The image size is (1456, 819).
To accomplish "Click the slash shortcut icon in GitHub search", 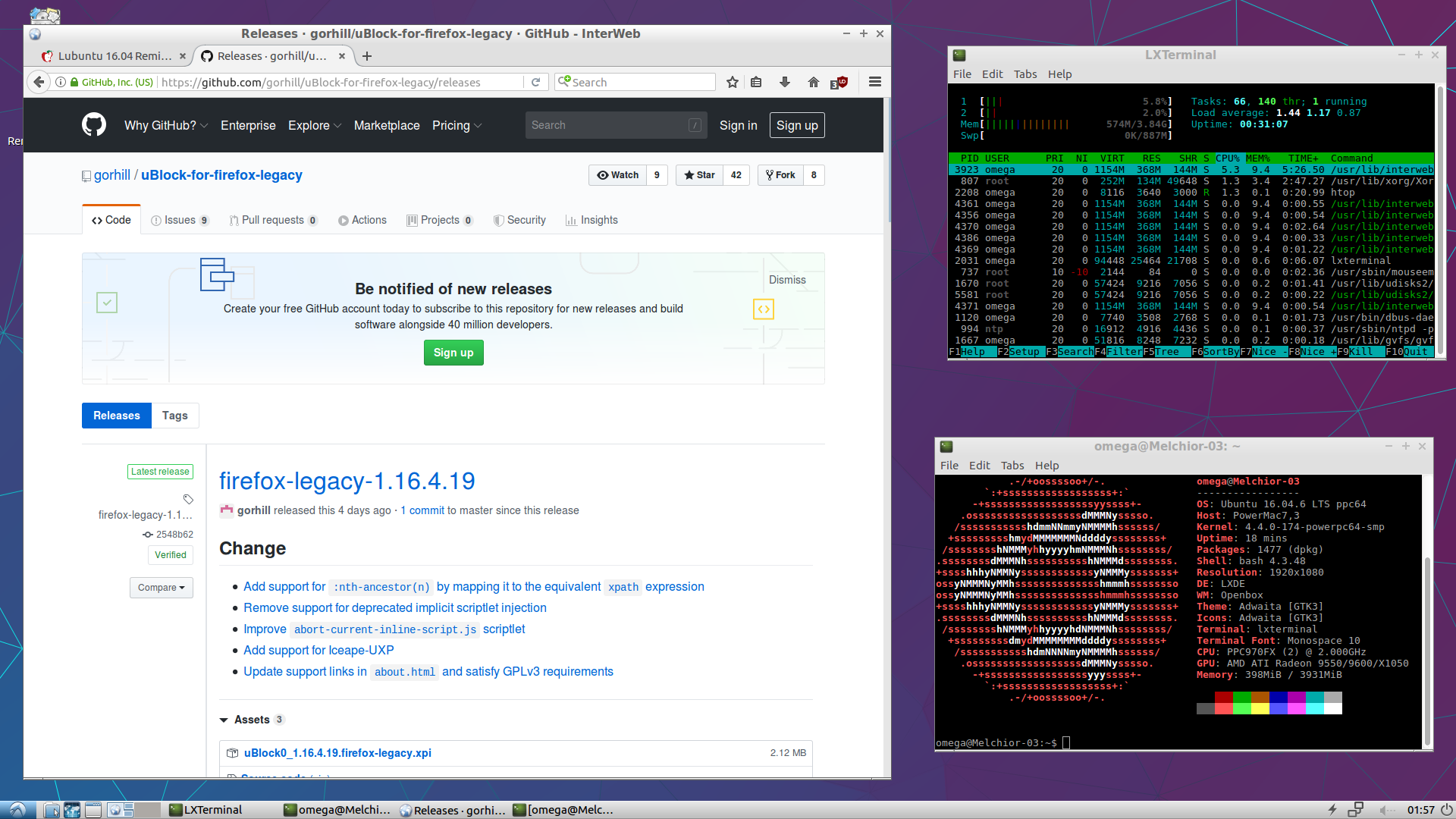I will [695, 125].
